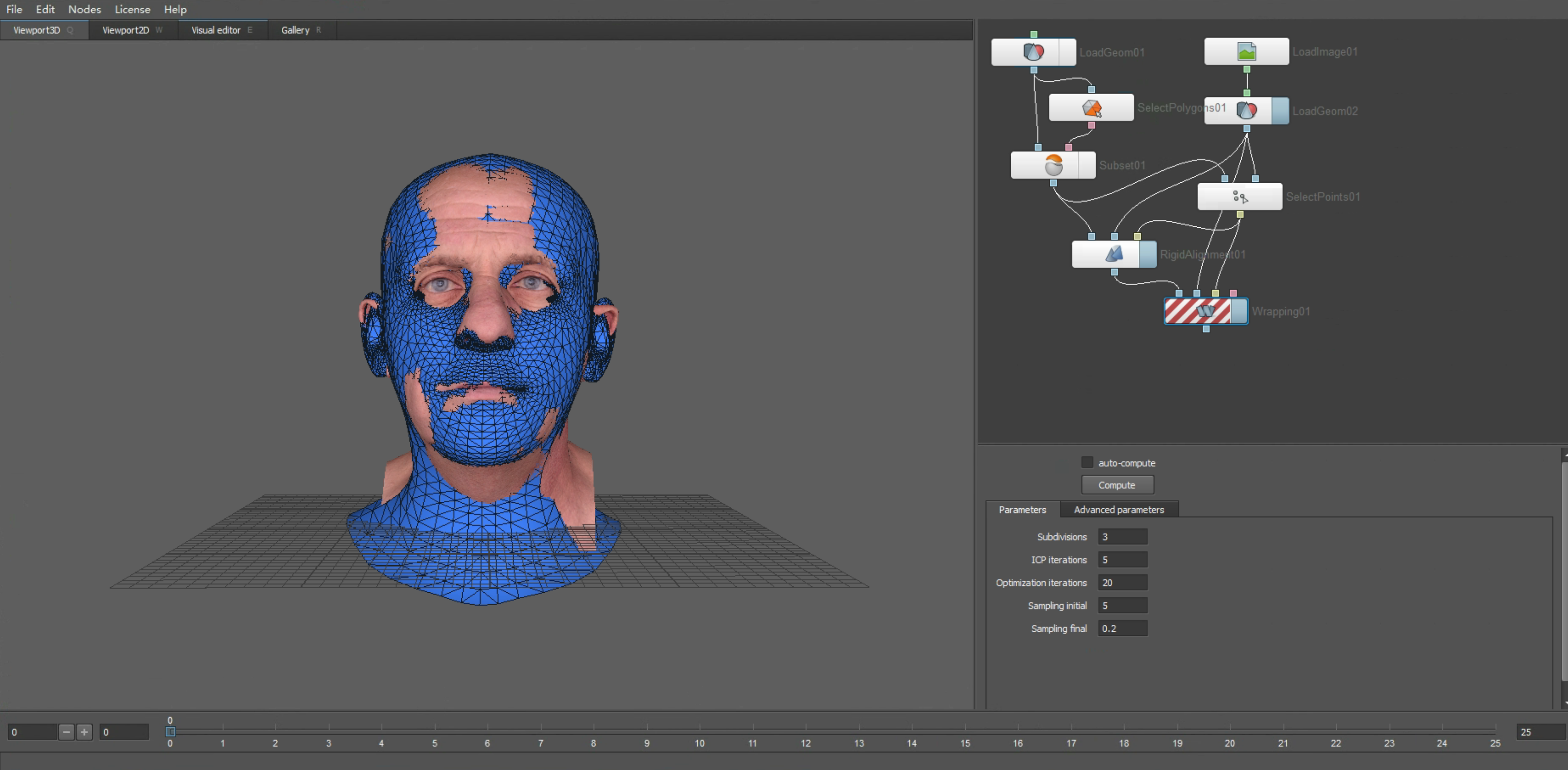Click the RigidAlignment01 node icon
Viewport: 1568px width, 770px height.
click(x=1114, y=254)
